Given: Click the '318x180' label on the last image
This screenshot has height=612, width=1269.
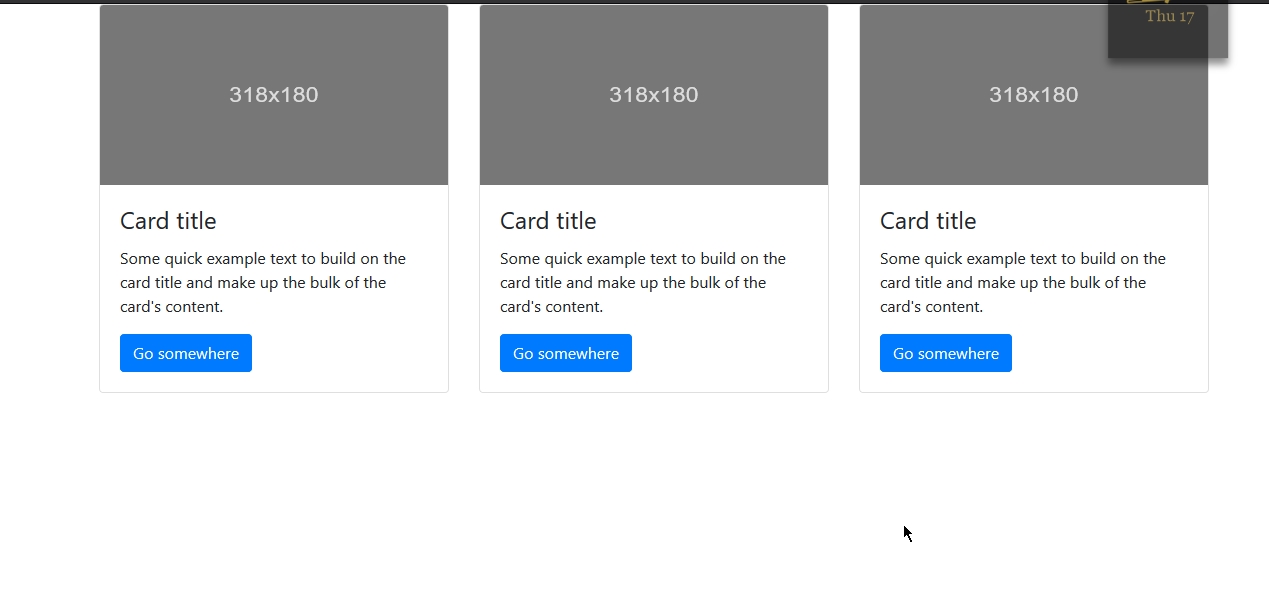Looking at the screenshot, I should [x=1034, y=95].
